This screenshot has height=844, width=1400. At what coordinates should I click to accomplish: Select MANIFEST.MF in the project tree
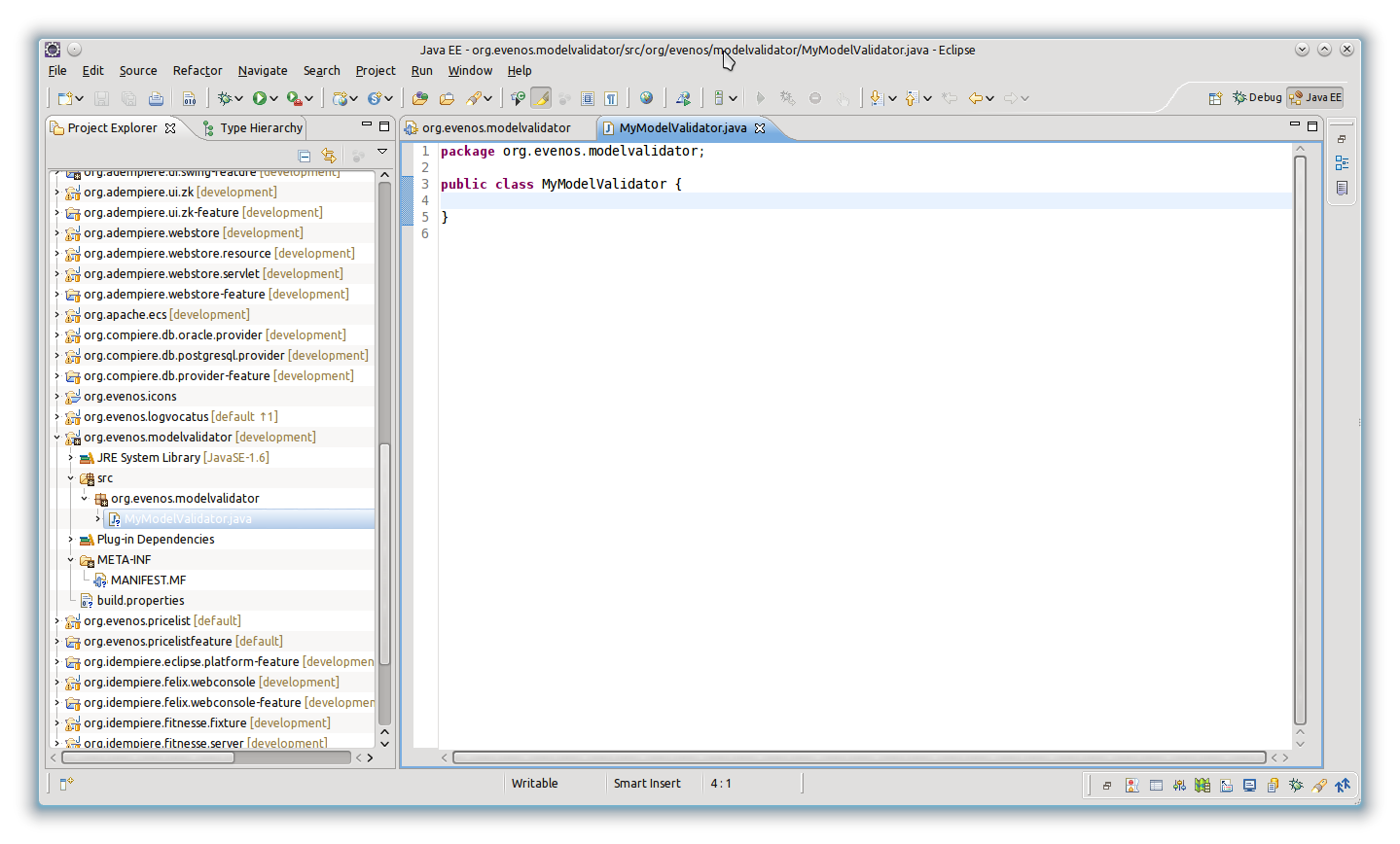[x=148, y=580]
